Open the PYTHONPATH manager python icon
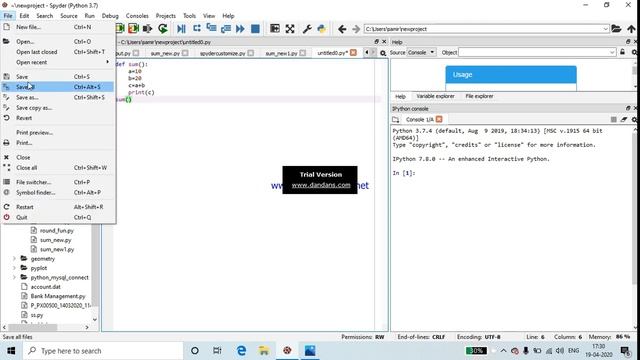 (x=322, y=29)
